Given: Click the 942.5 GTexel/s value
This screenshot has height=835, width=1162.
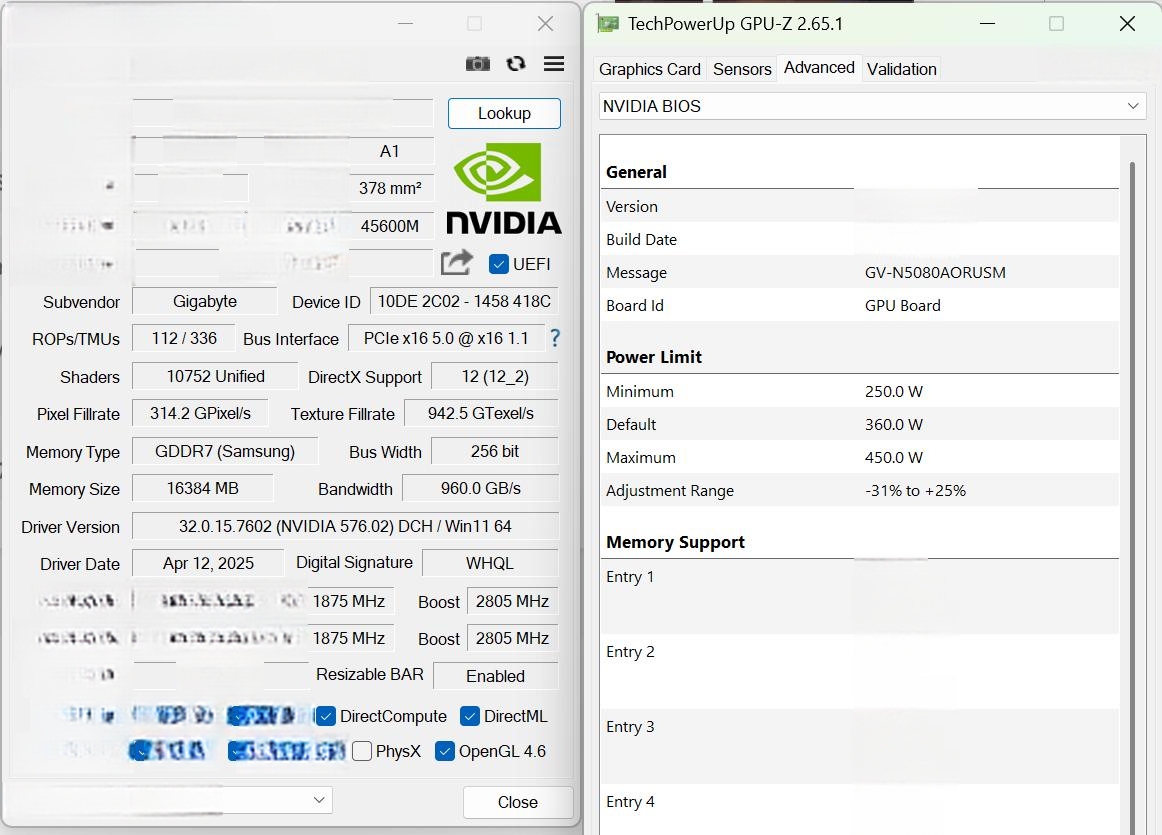Looking at the screenshot, I should [481, 413].
